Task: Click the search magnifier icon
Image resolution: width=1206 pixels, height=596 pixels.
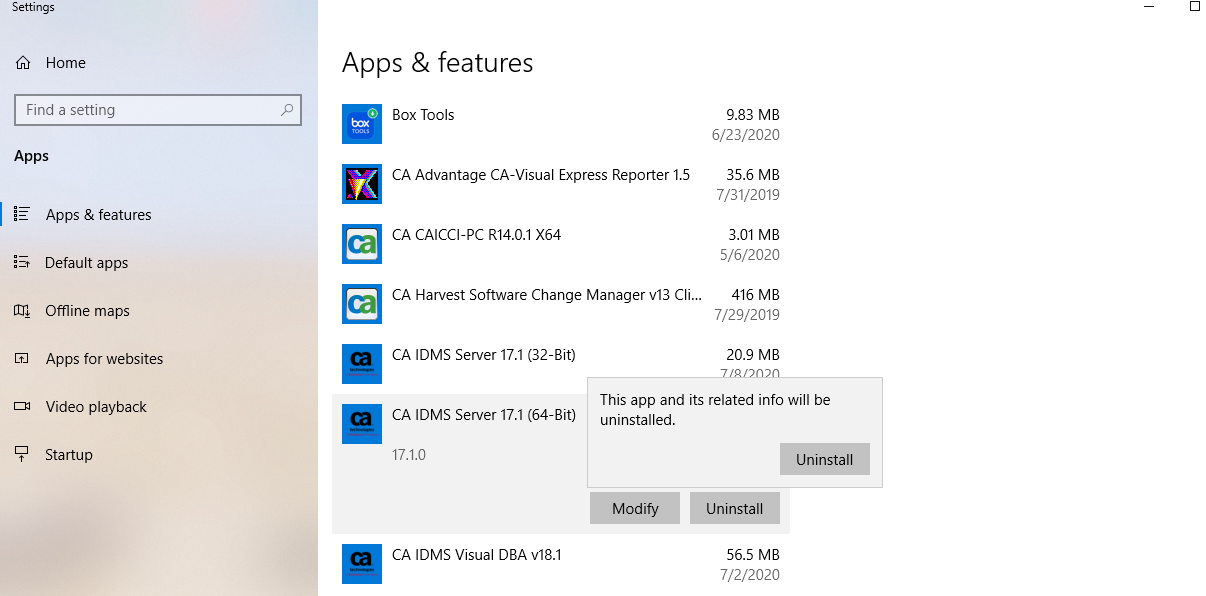Action: (x=287, y=110)
